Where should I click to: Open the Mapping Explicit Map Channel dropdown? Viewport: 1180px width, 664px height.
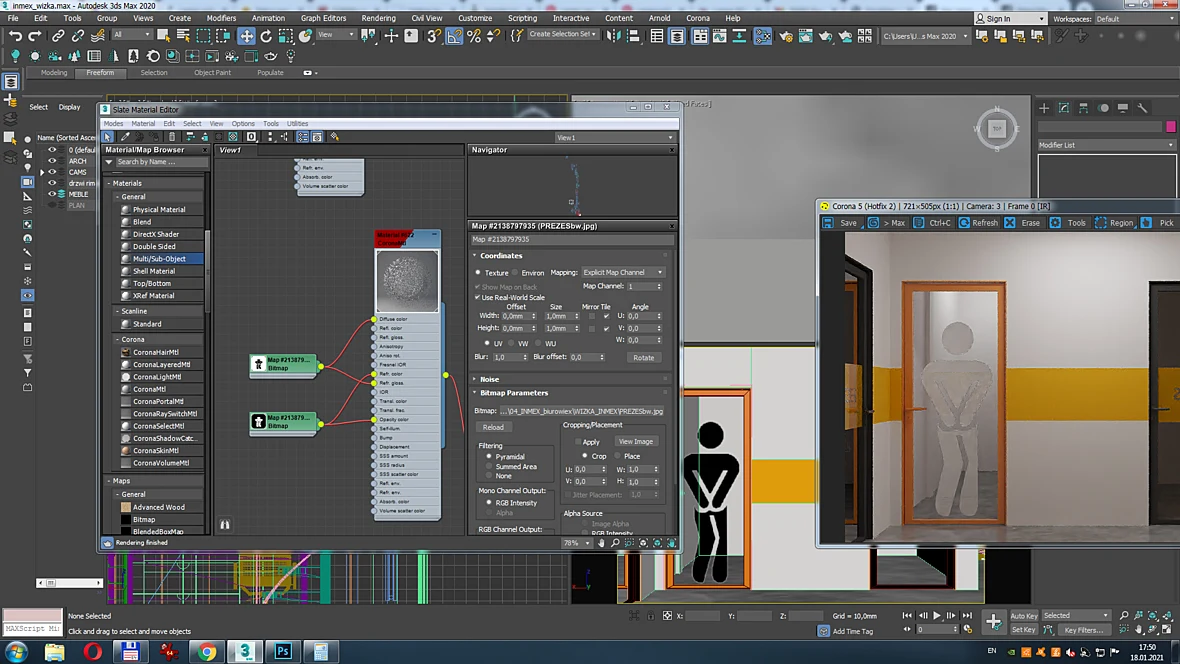(x=622, y=273)
